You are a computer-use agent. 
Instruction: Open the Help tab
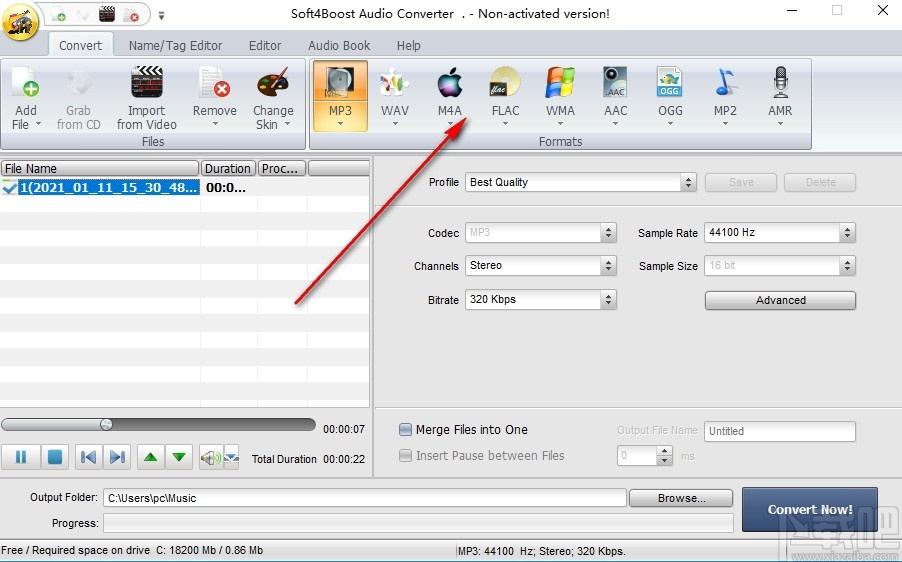pos(408,45)
